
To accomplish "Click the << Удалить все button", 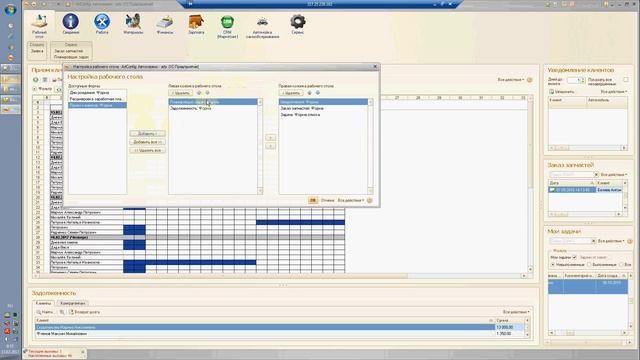I will coord(147,151).
